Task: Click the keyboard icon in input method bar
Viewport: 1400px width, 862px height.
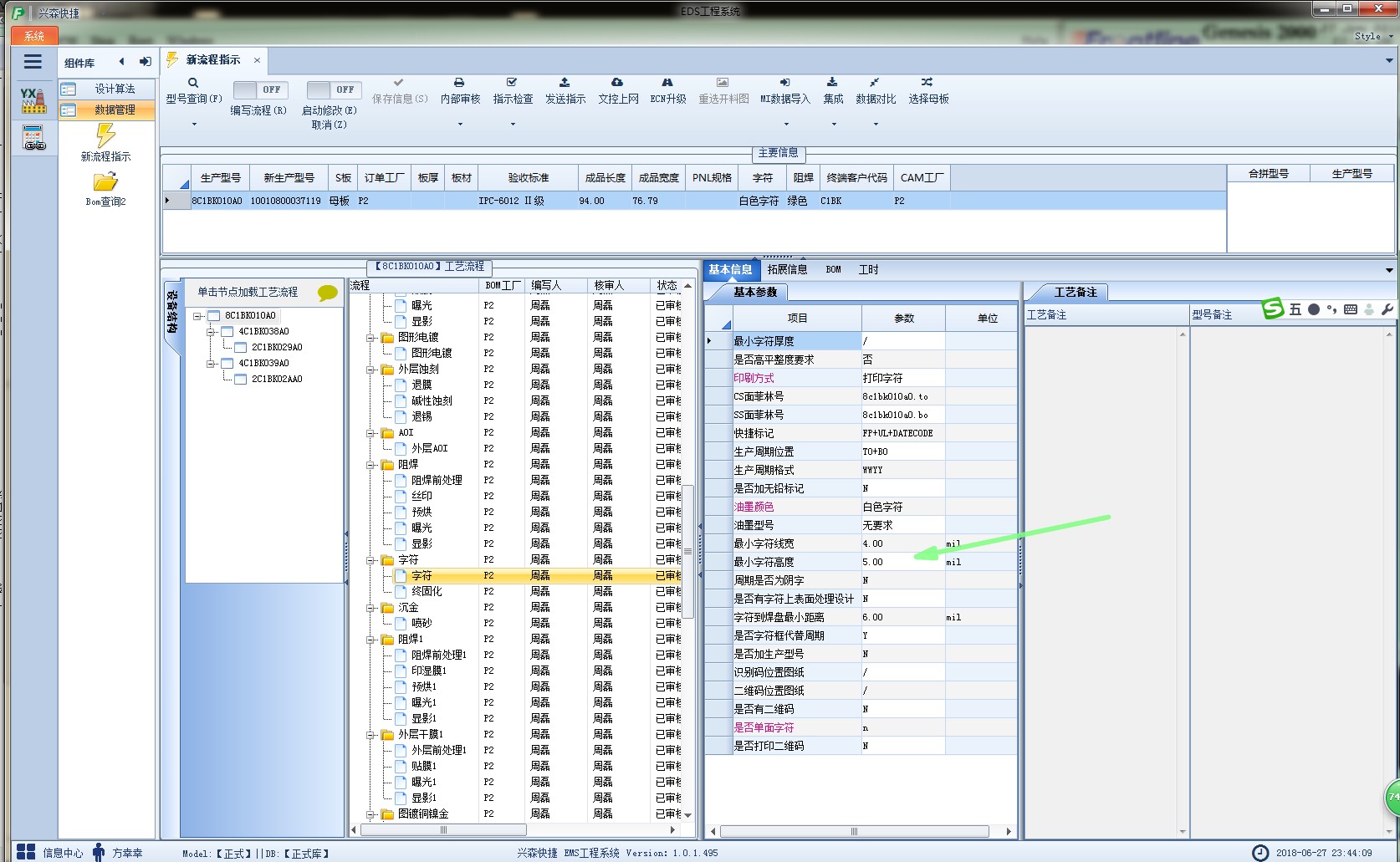Action: [1351, 309]
